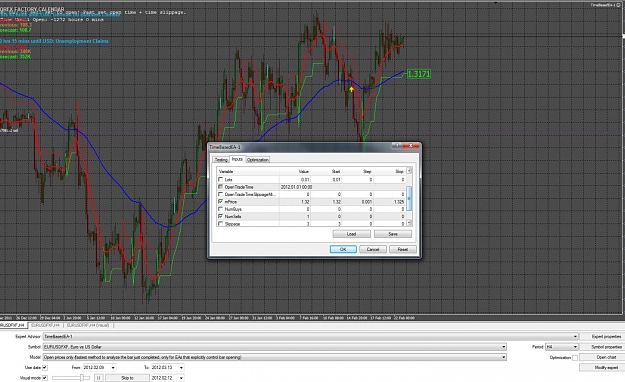Click the Start column header

326,171
